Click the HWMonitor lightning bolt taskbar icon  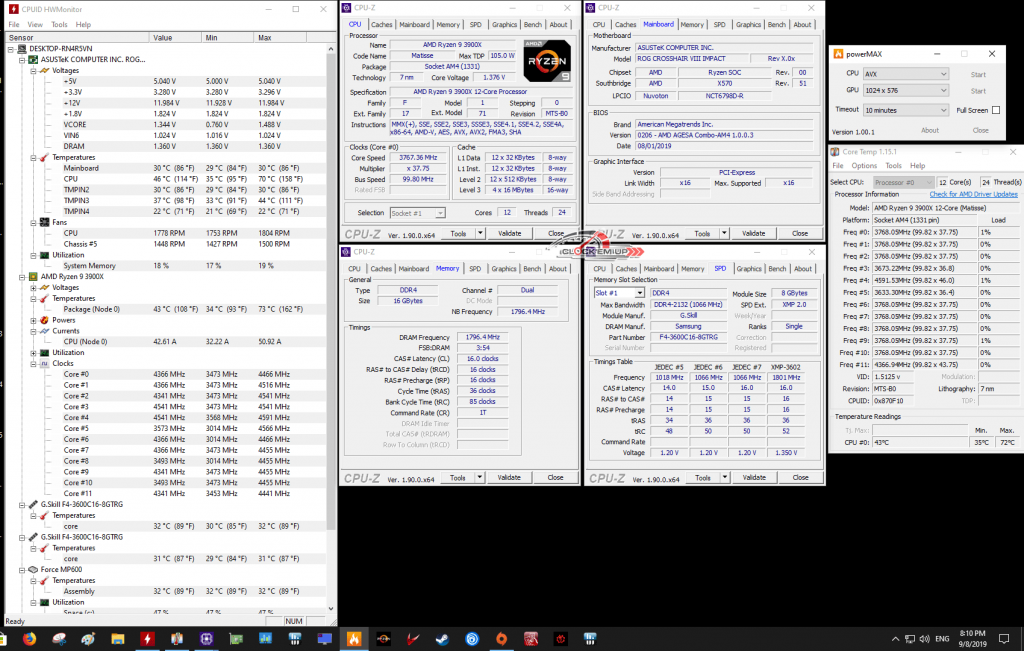pyautogui.click(x=147, y=638)
